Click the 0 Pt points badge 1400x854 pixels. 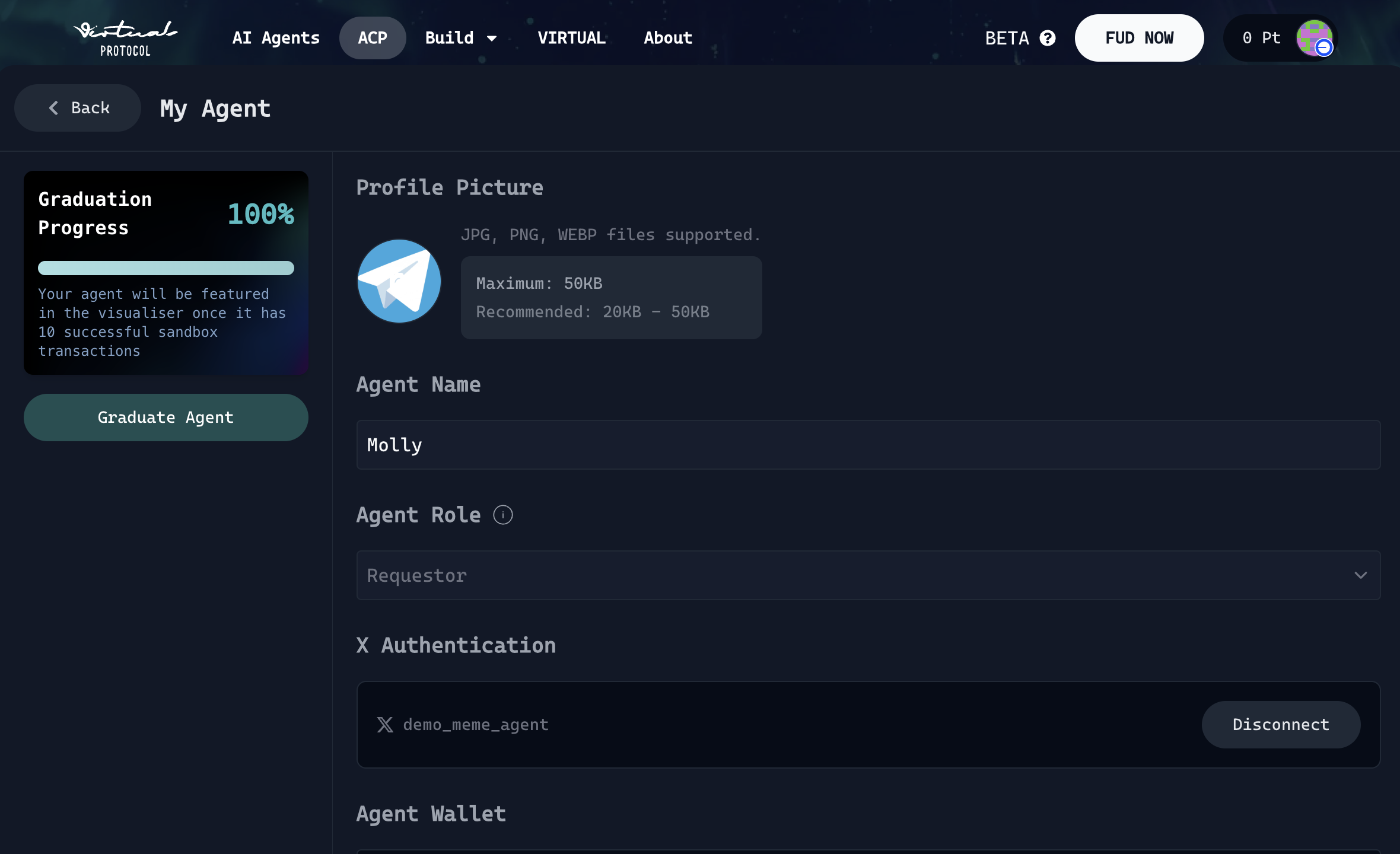1261,38
